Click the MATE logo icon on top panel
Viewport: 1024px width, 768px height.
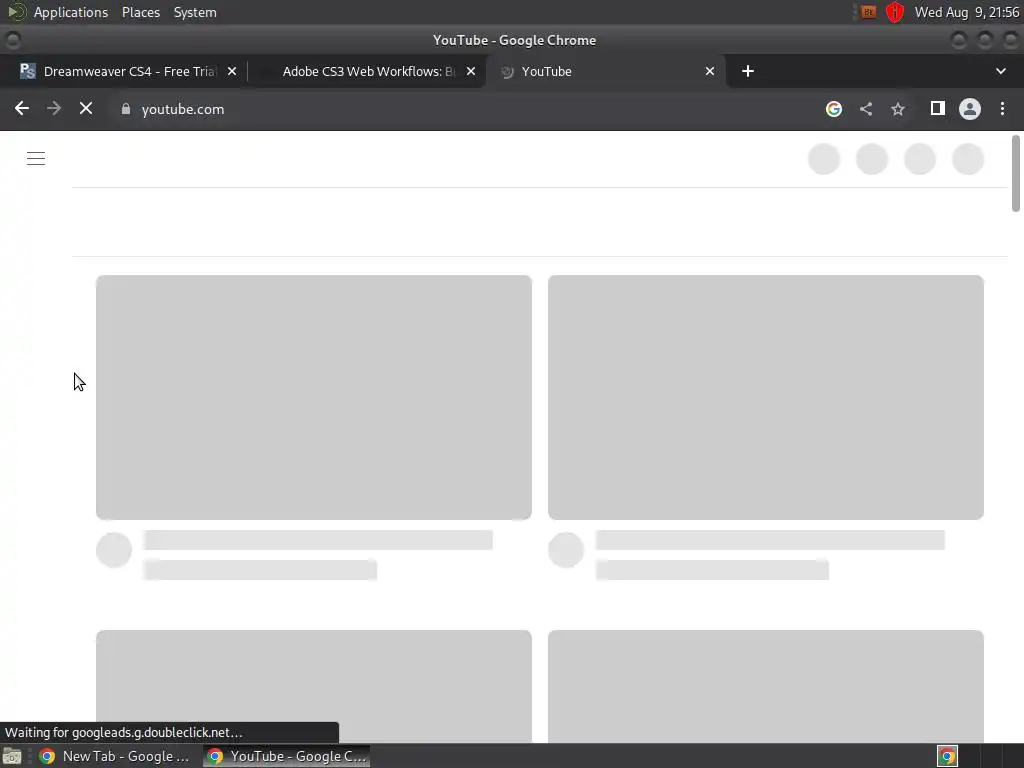tap(16, 12)
